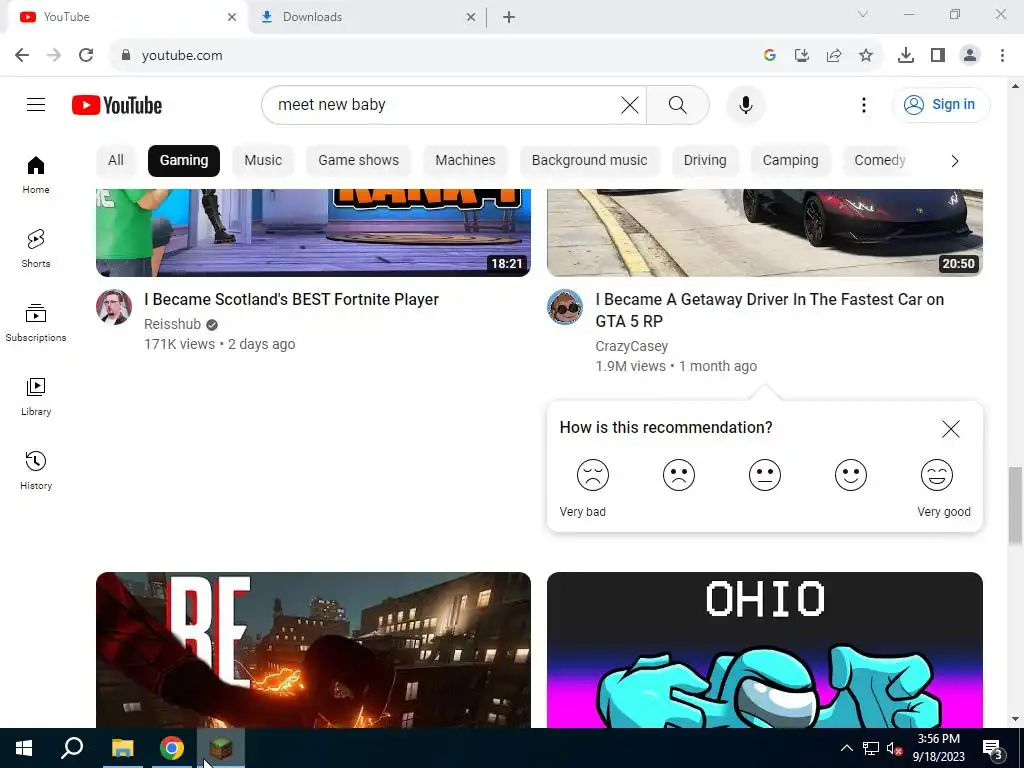Viewport: 1024px width, 768px height.
Task: Select the Music filter chip
Action: [263, 161]
